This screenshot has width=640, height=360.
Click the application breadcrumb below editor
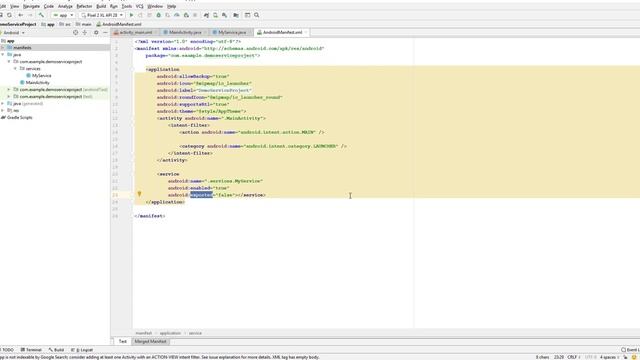click(x=170, y=333)
